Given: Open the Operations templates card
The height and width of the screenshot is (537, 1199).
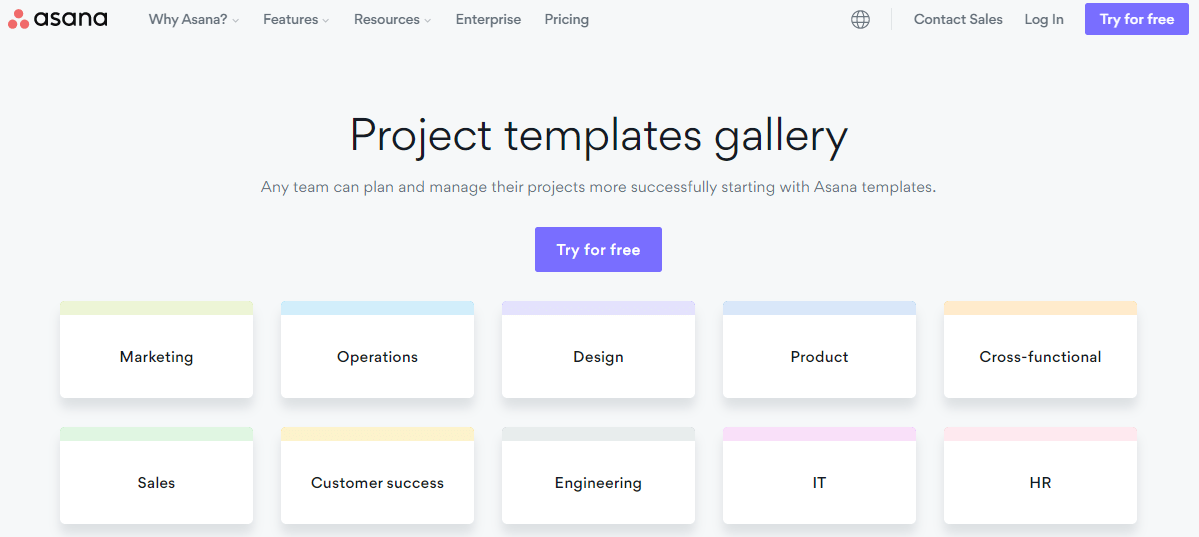Looking at the screenshot, I should pos(377,350).
